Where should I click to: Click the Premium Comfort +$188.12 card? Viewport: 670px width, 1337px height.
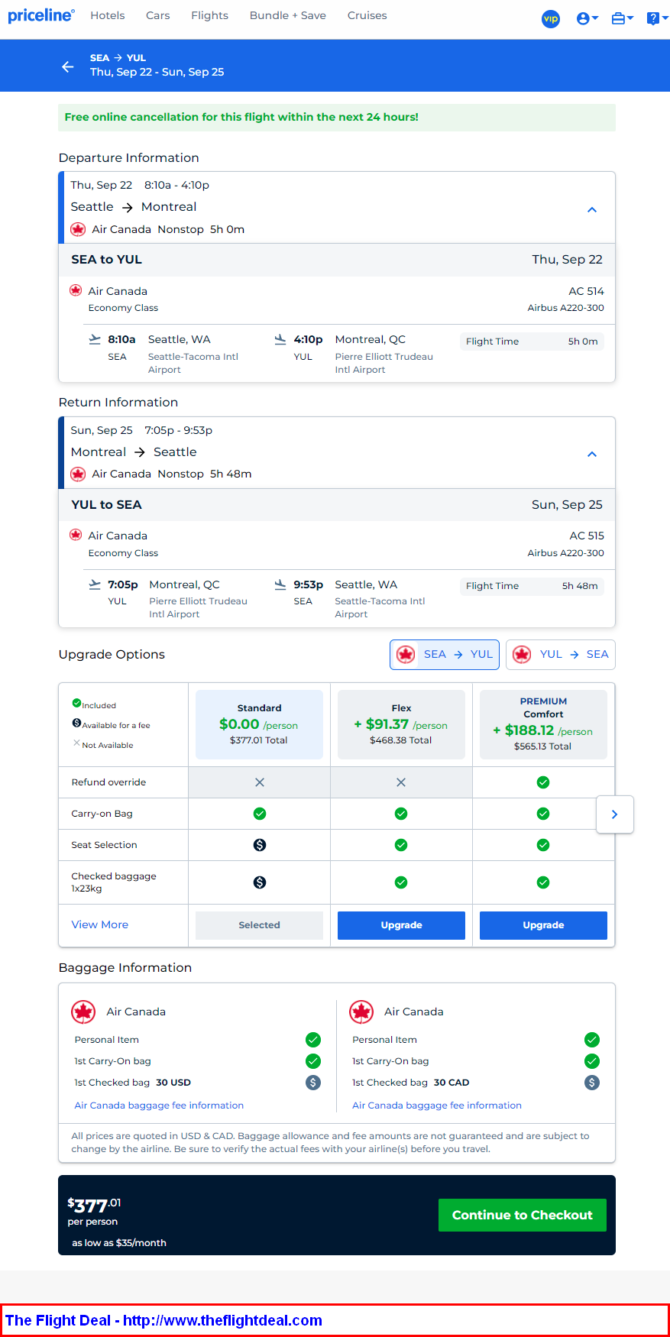pyautogui.click(x=543, y=724)
